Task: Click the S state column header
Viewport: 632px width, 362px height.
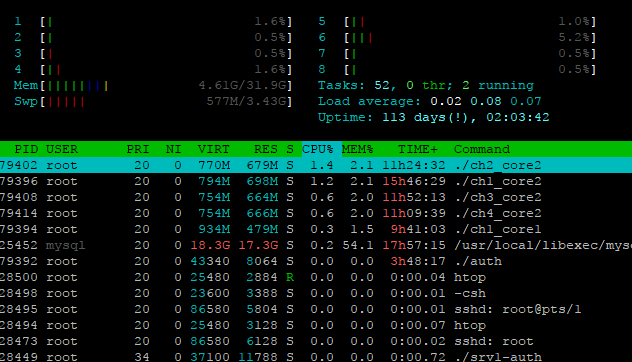Action: click(x=290, y=150)
